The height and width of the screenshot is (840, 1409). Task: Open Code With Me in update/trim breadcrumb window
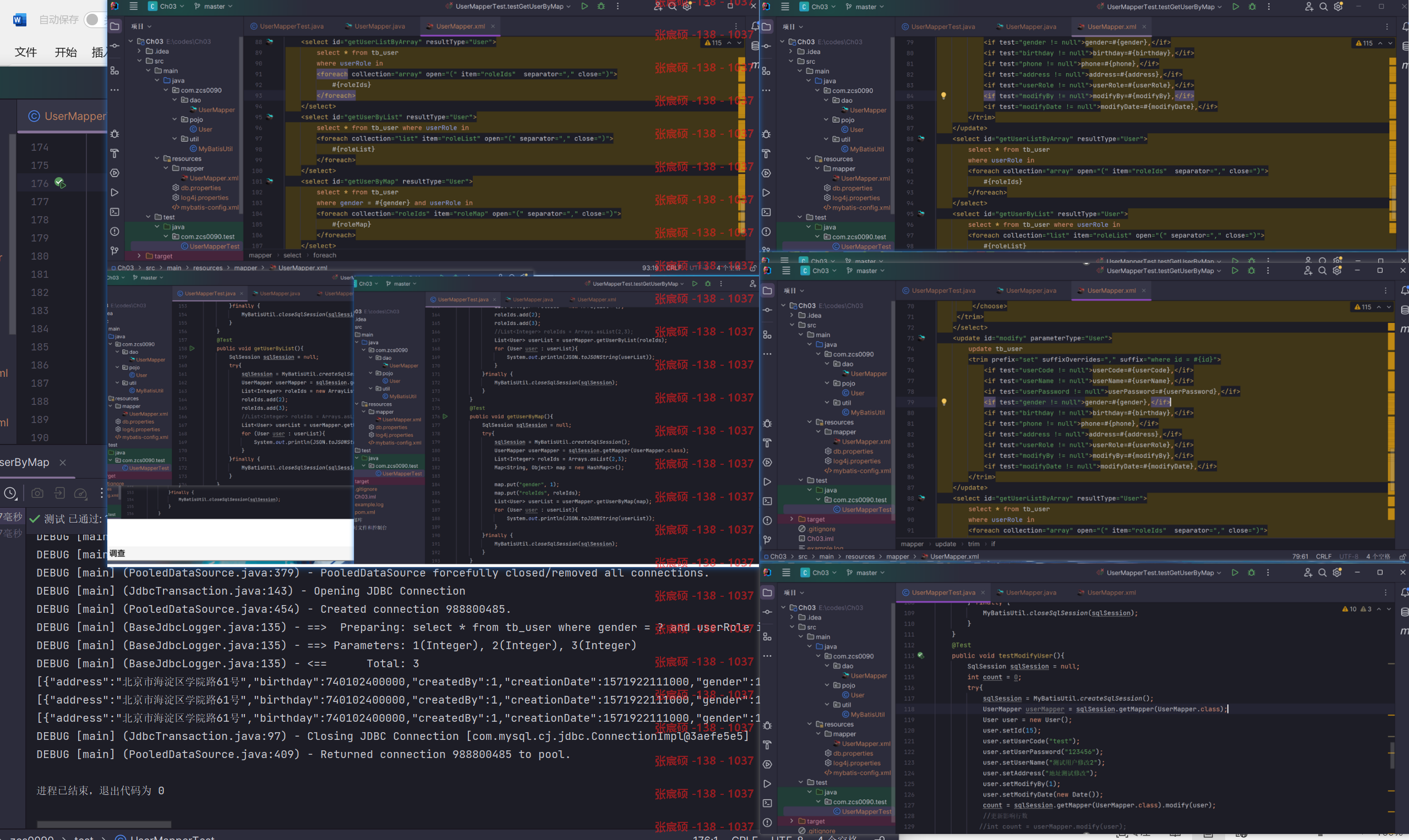pos(1308,271)
